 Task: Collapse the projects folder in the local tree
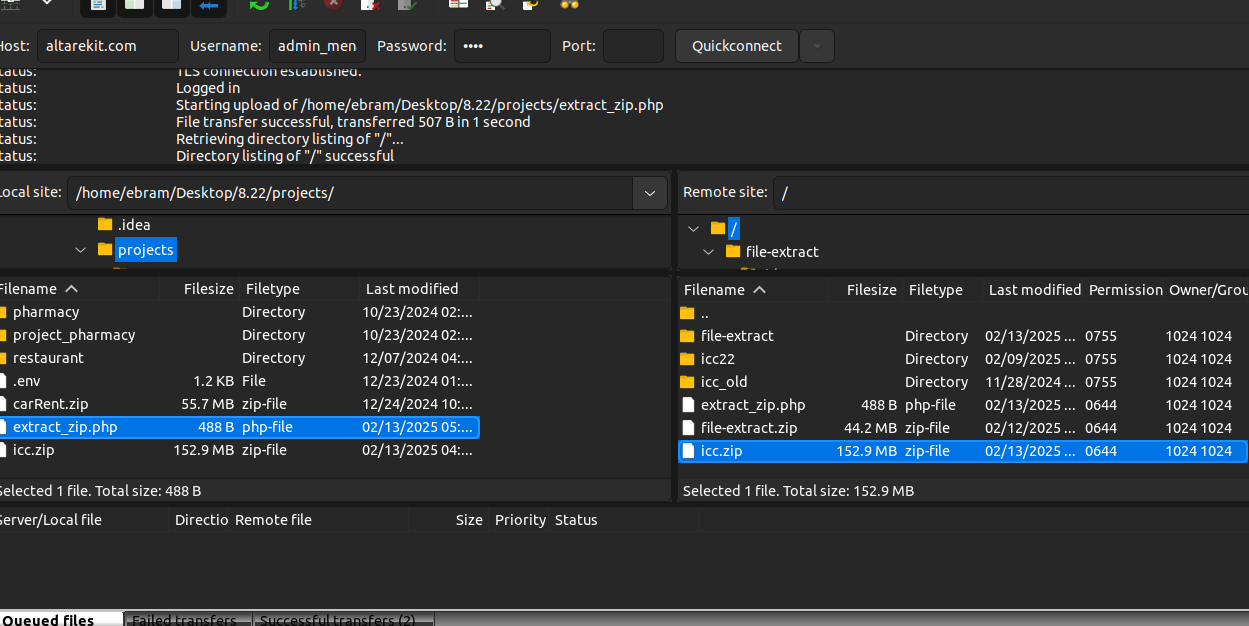click(80, 250)
